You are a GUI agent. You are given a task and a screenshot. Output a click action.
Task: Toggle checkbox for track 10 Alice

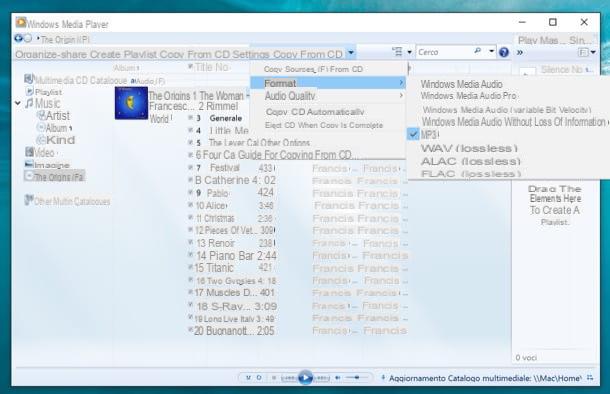(191, 205)
